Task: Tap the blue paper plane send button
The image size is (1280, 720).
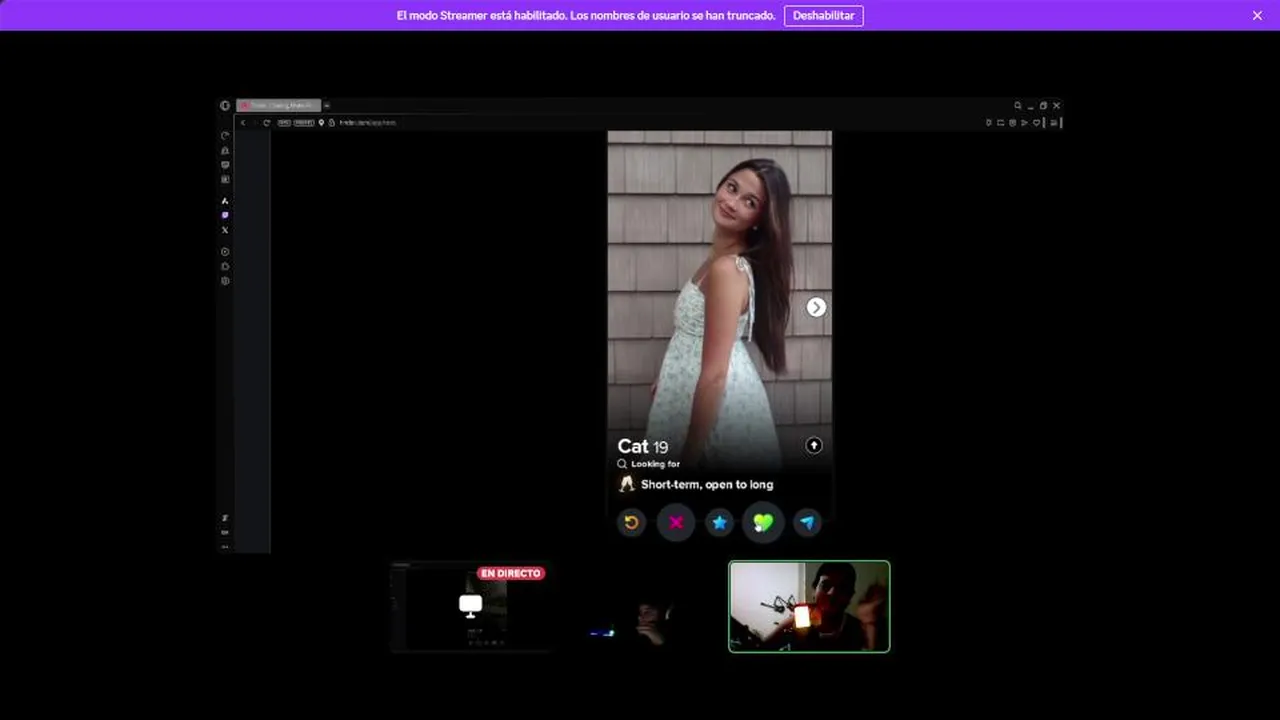Action: [x=807, y=522]
